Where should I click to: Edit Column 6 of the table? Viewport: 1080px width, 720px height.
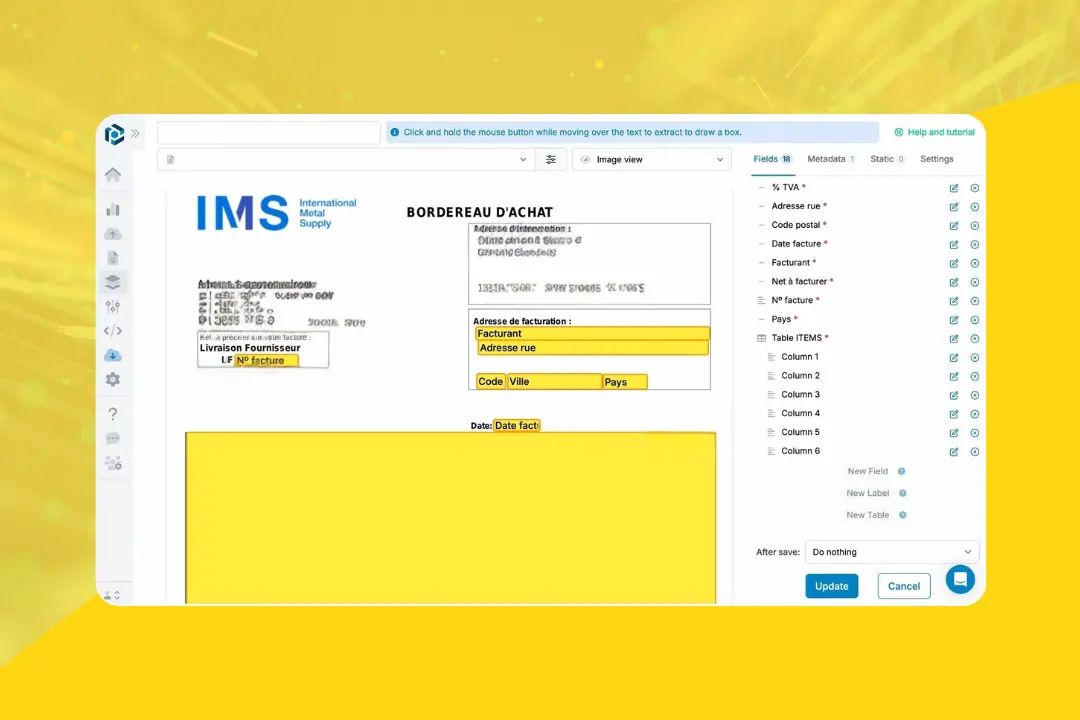[x=954, y=452]
